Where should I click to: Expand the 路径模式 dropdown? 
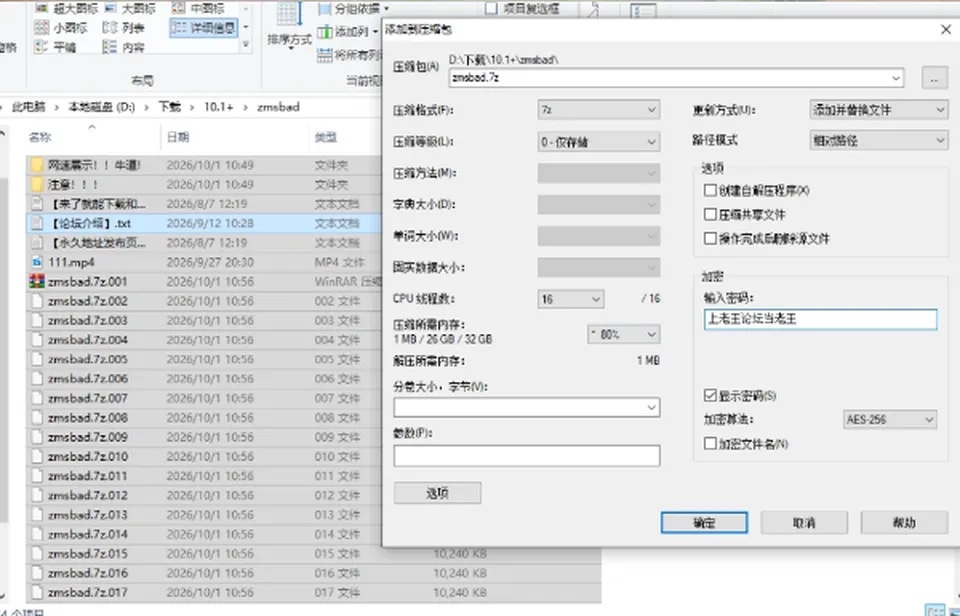pos(879,140)
